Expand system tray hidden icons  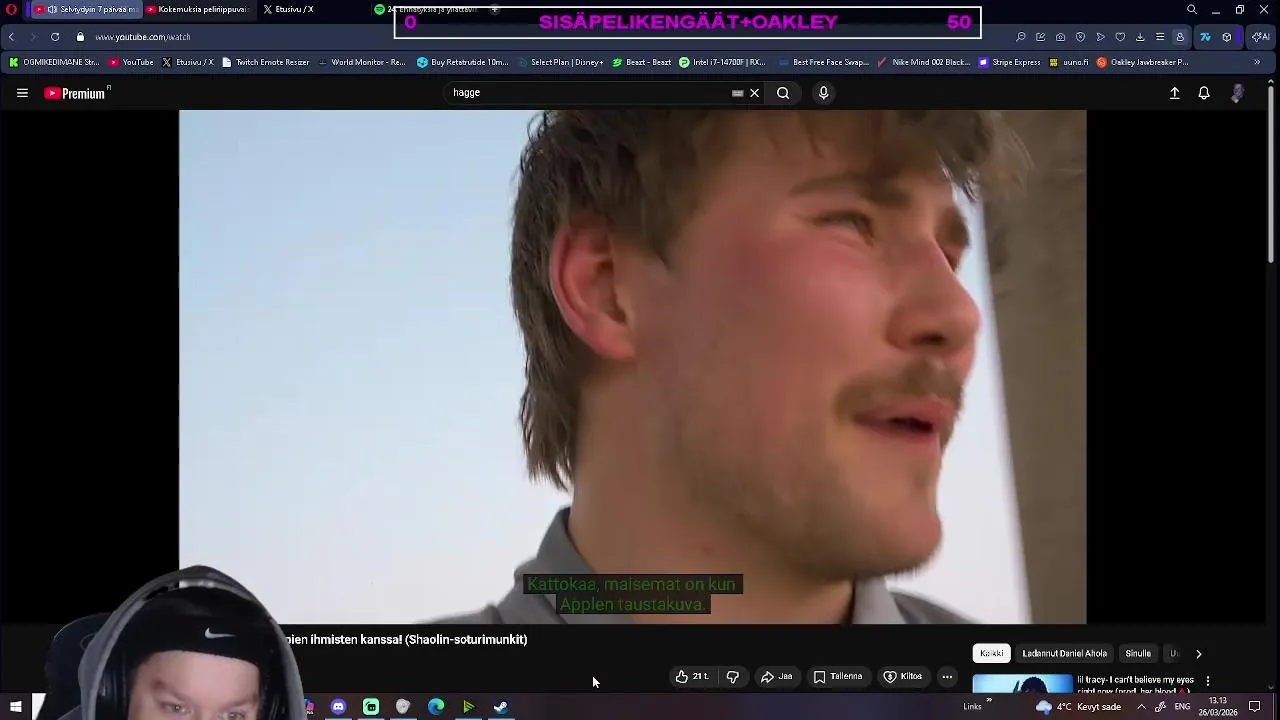tap(1141, 707)
